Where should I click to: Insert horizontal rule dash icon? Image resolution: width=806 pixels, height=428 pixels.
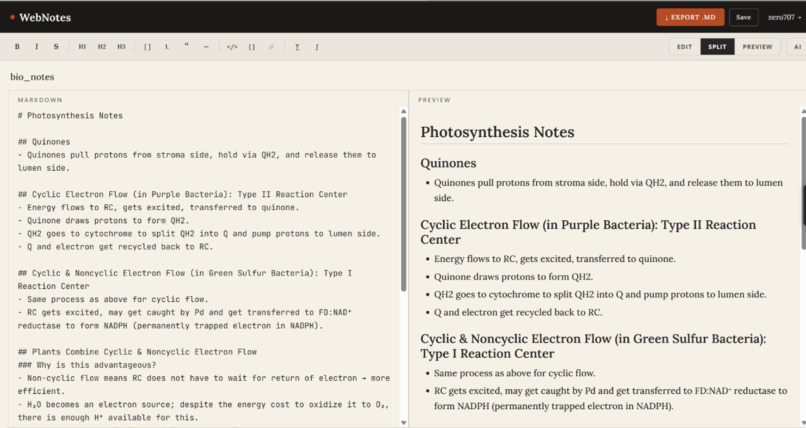coord(206,47)
